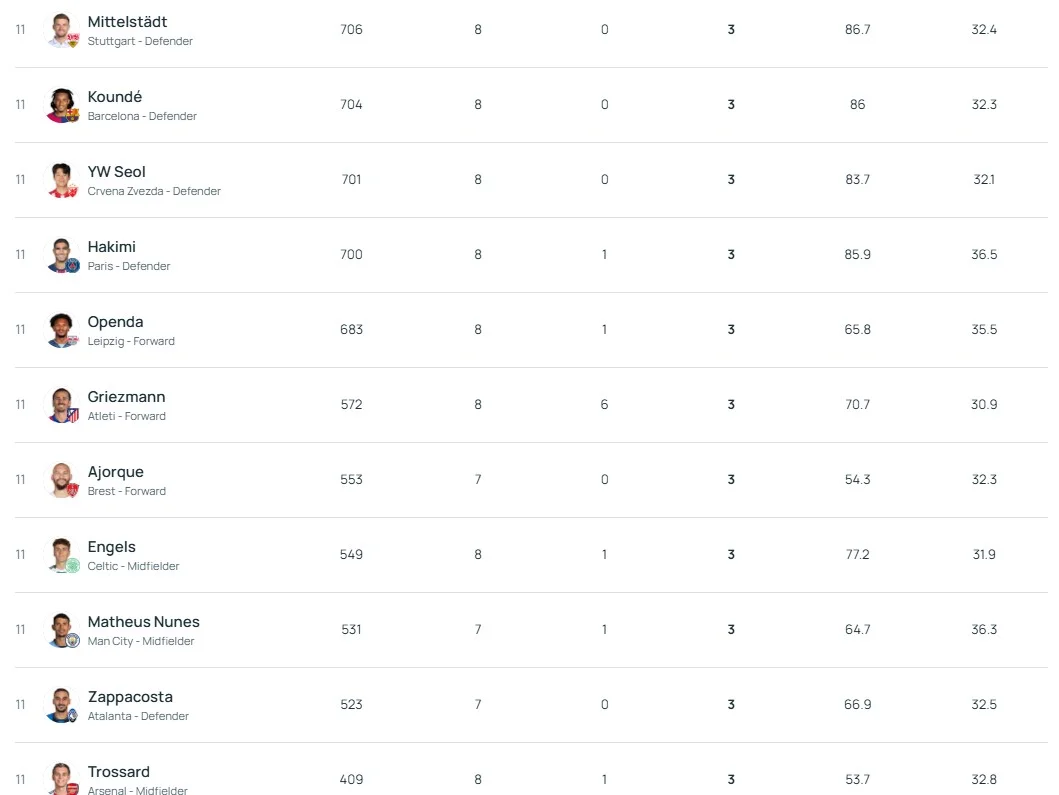
Task: Click Trossard's player avatar
Action: click(62, 779)
